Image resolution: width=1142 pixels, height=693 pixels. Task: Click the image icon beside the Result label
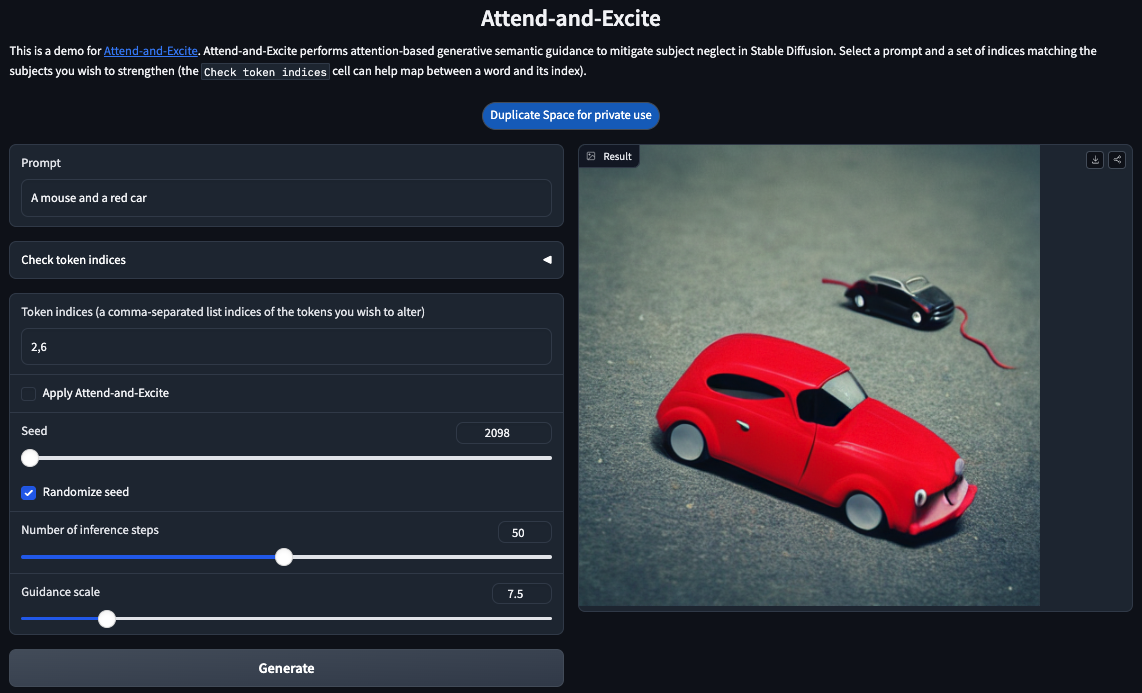pos(591,156)
